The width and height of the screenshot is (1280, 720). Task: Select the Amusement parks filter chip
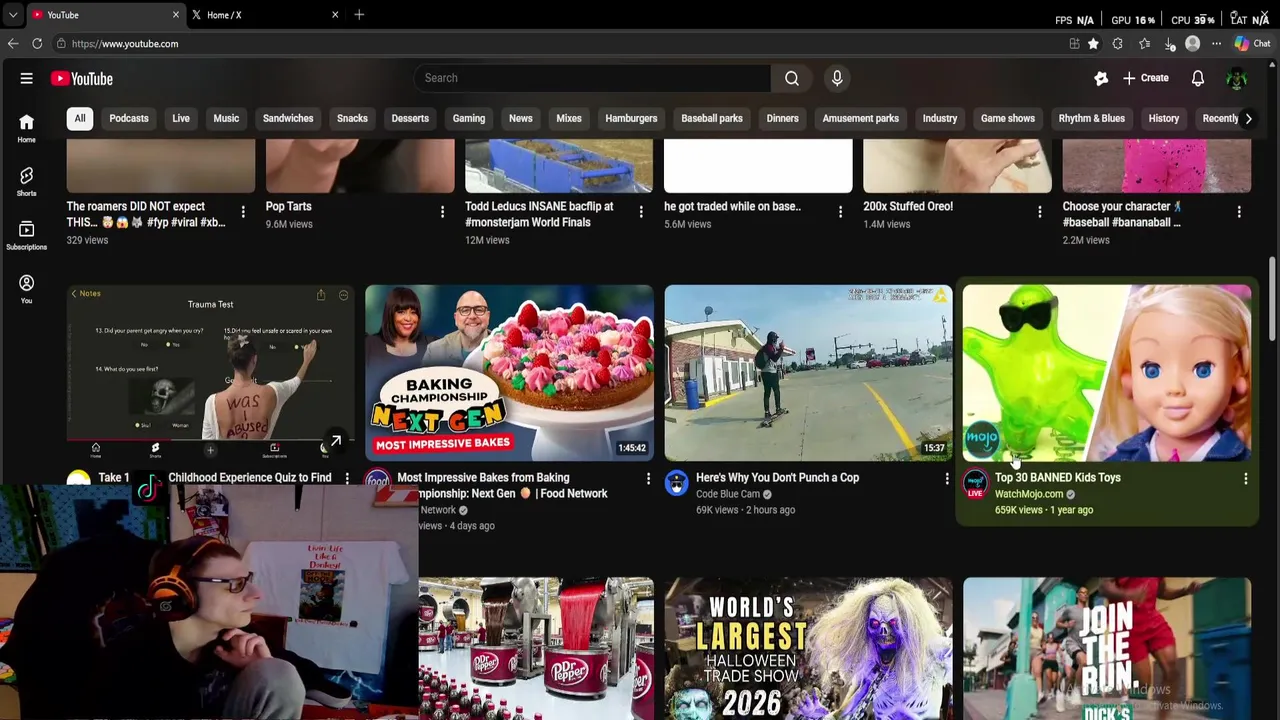click(861, 118)
